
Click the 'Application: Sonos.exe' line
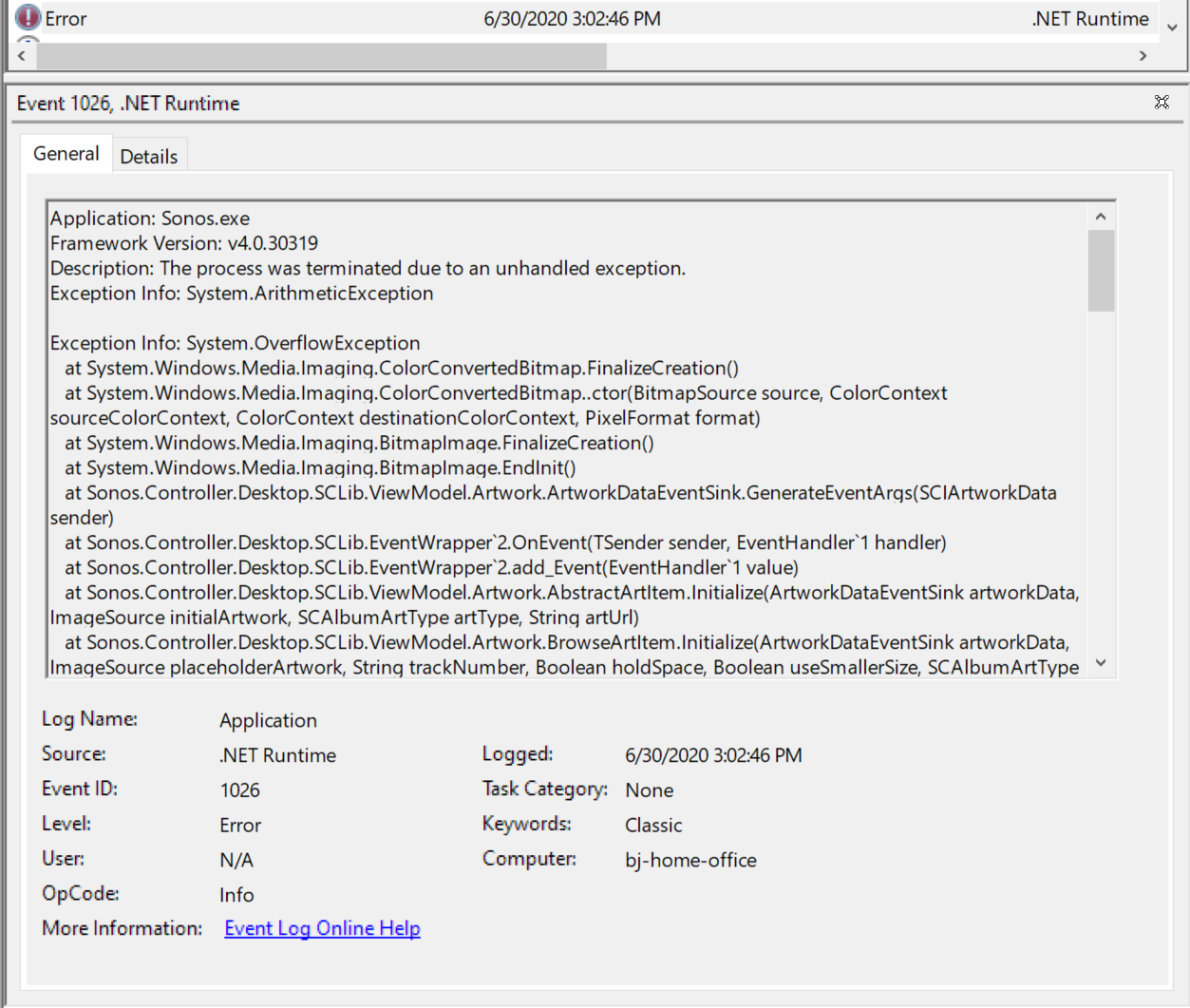click(150, 219)
